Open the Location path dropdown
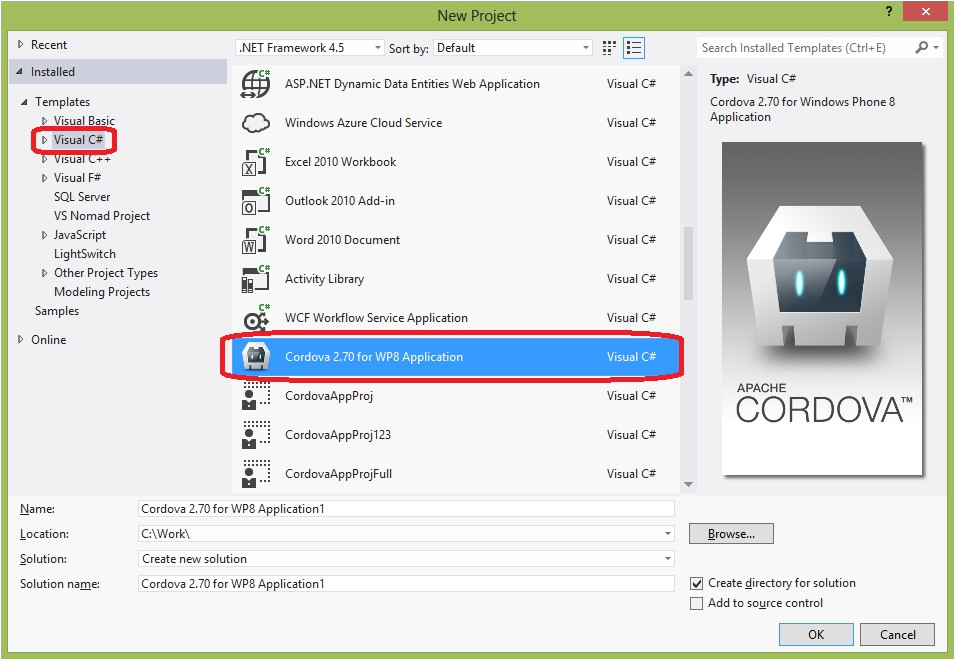The image size is (955, 660). (x=668, y=534)
